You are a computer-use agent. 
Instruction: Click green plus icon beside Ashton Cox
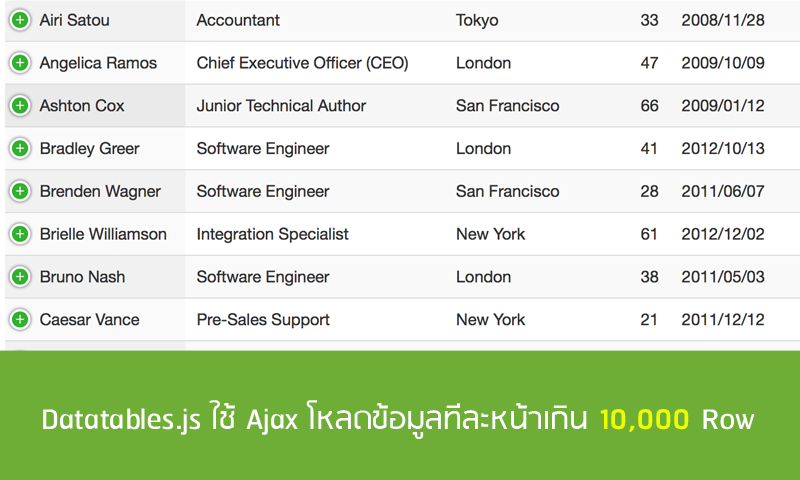coord(19,106)
